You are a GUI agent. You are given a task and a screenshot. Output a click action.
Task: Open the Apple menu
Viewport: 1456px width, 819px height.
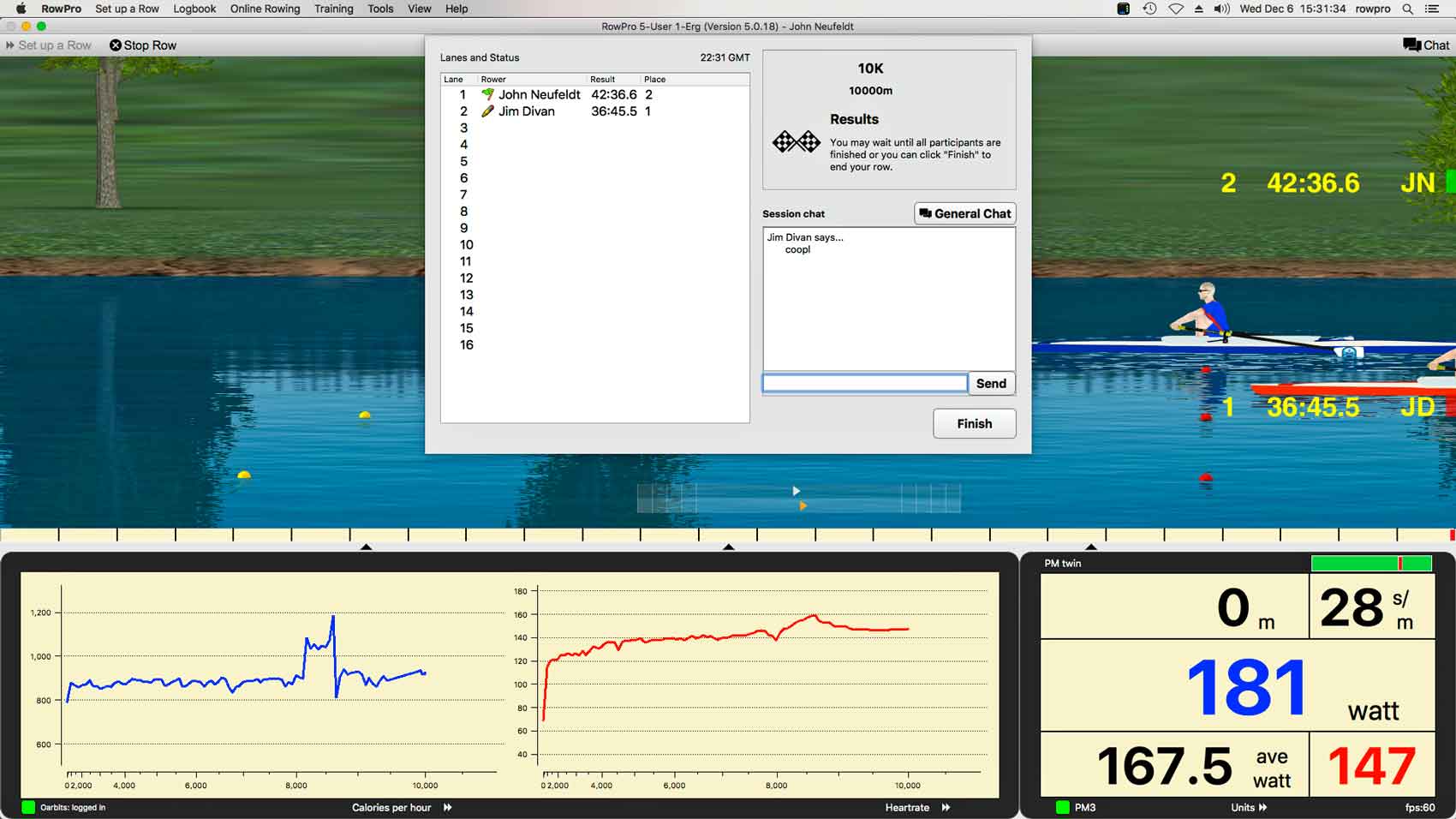[21, 9]
